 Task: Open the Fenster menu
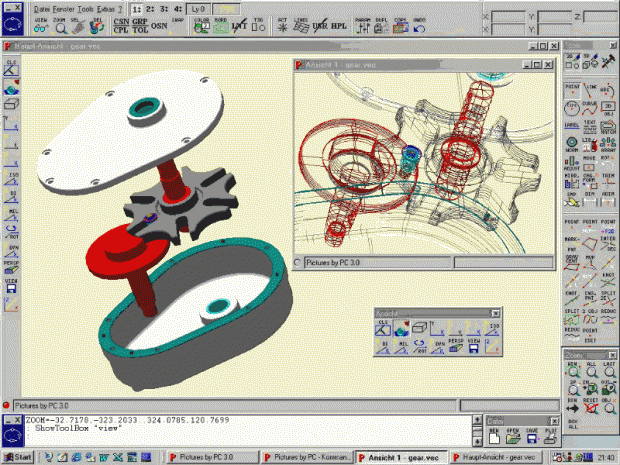pos(63,9)
